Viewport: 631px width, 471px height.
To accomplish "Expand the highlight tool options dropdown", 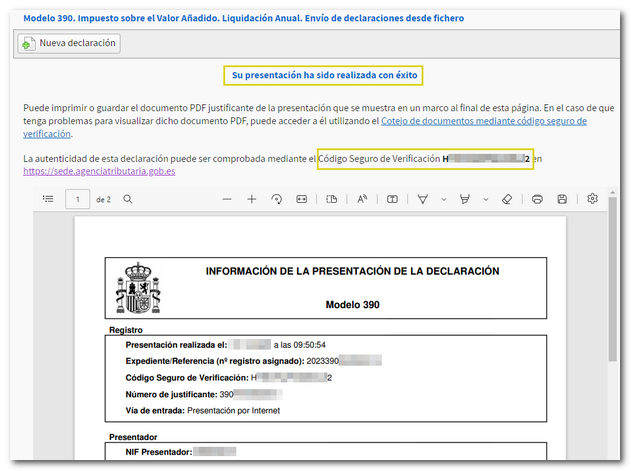I will tap(485, 199).
